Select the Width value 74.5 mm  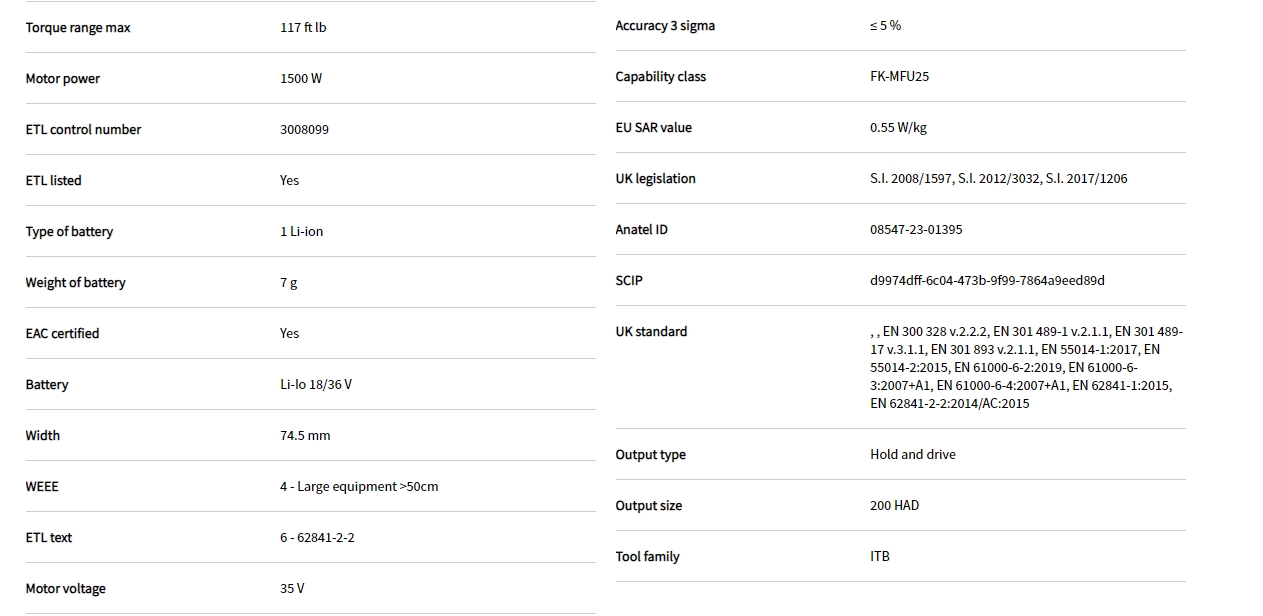click(305, 436)
